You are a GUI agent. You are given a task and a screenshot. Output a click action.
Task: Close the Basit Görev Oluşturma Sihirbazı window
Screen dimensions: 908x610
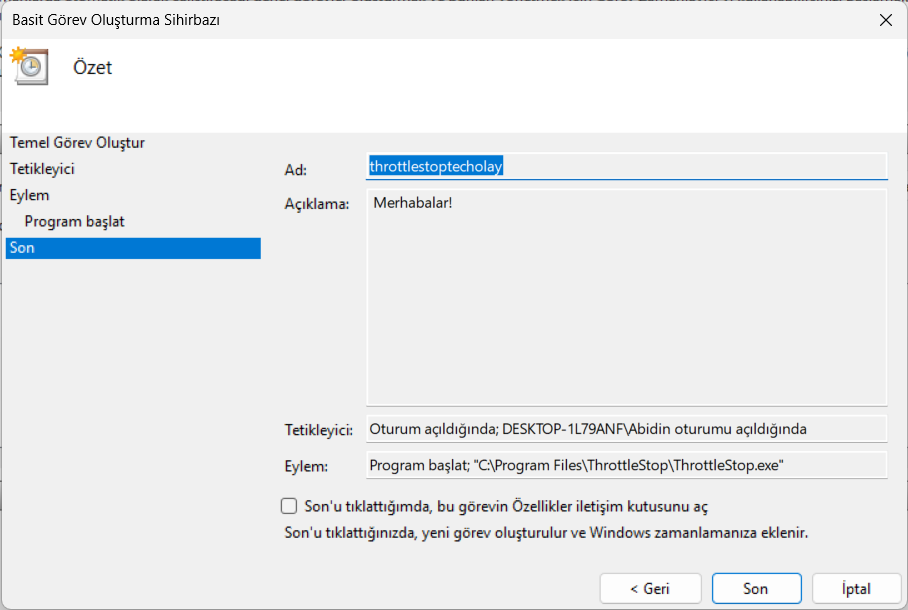coord(885,20)
